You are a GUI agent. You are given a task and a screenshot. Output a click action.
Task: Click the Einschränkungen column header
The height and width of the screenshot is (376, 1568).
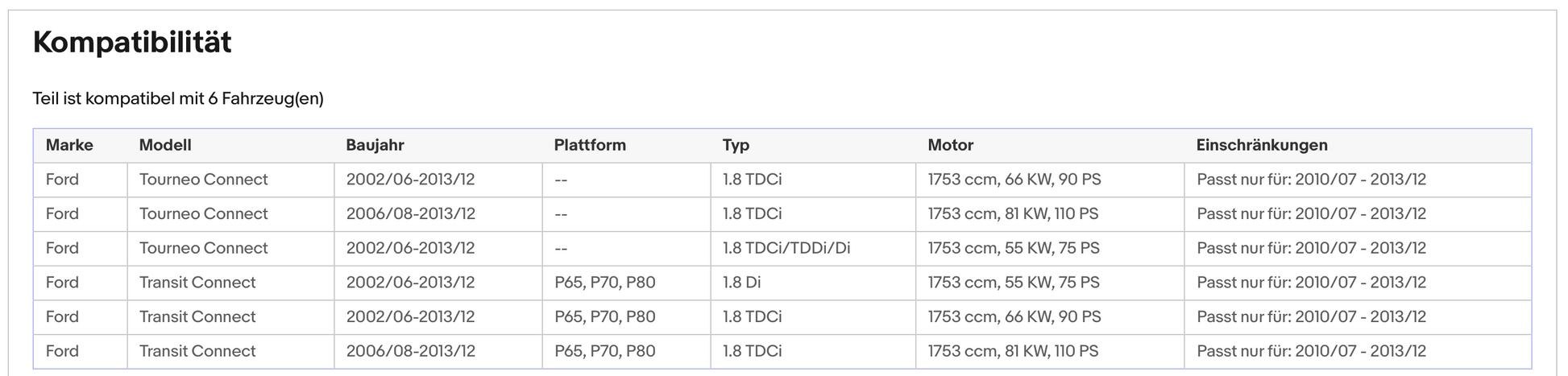(x=1262, y=145)
